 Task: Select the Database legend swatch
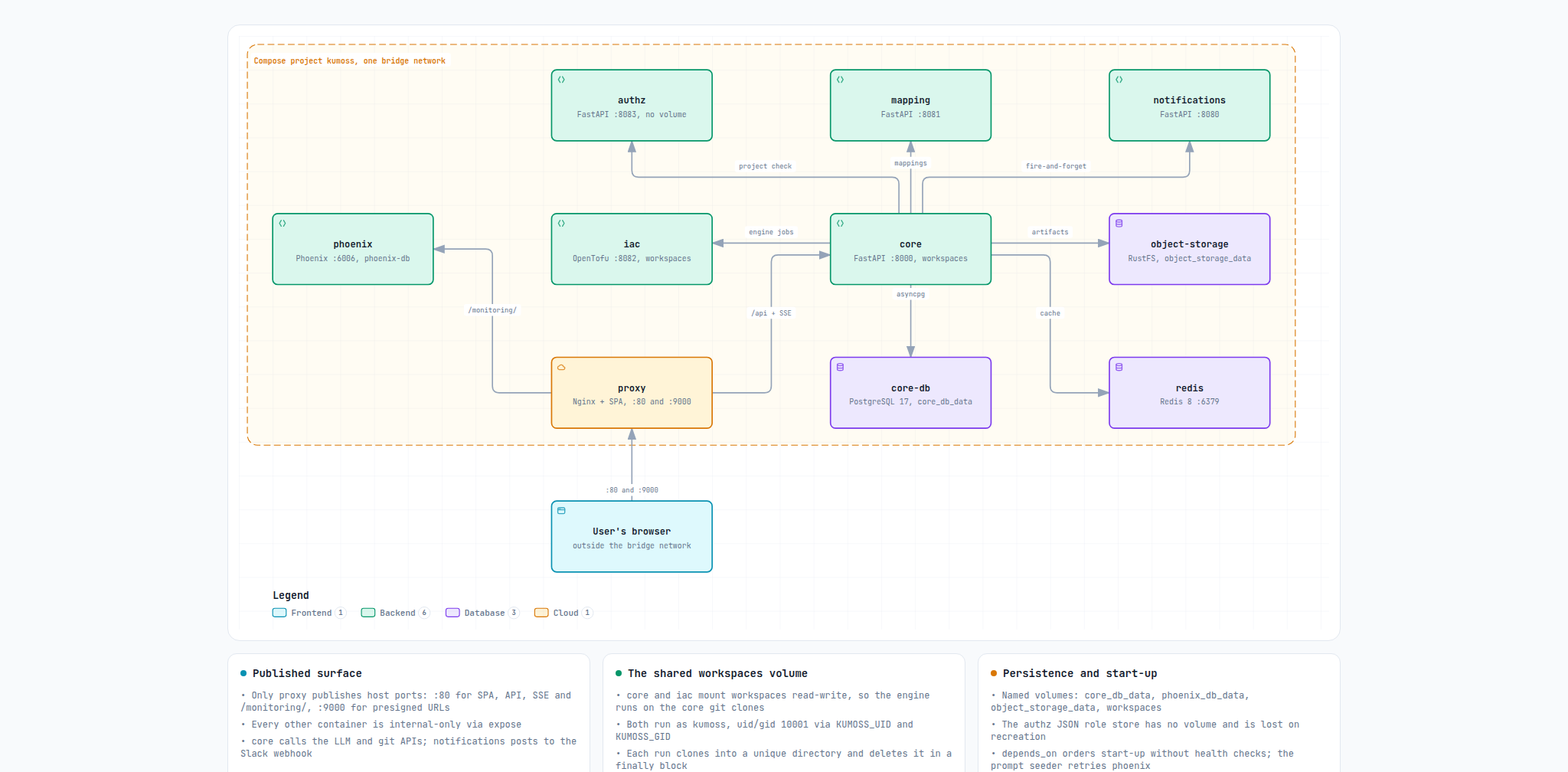(452, 613)
